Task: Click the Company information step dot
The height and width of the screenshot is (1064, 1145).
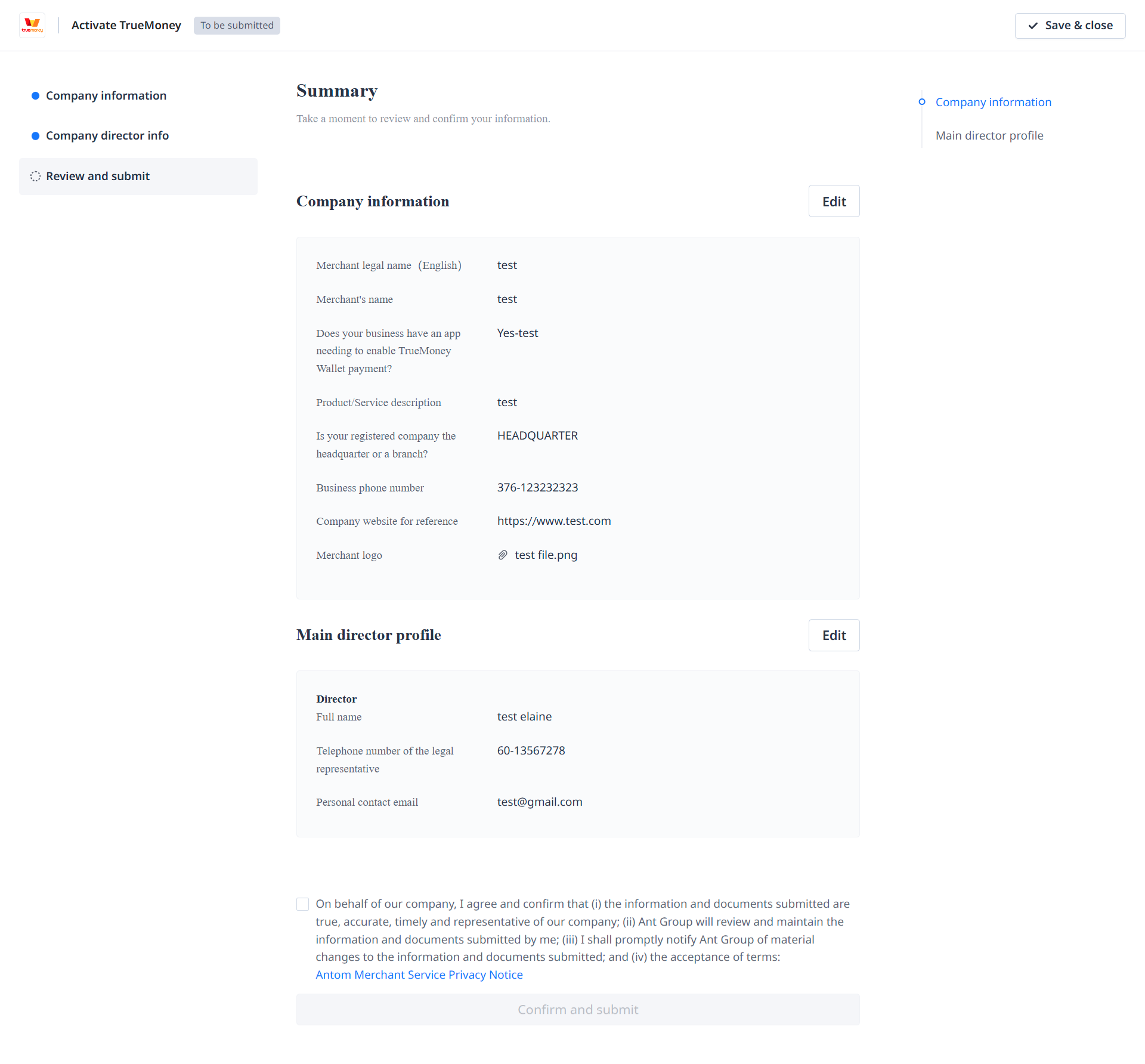Action: 36,96
